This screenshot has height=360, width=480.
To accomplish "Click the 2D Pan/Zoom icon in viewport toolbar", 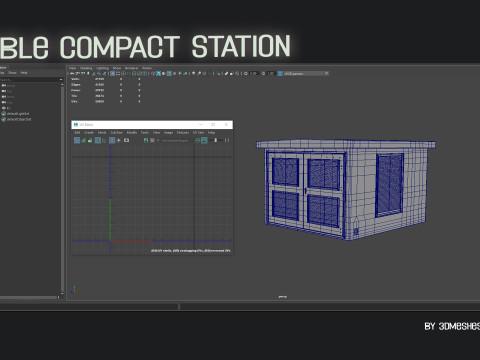I will (99, 73).
